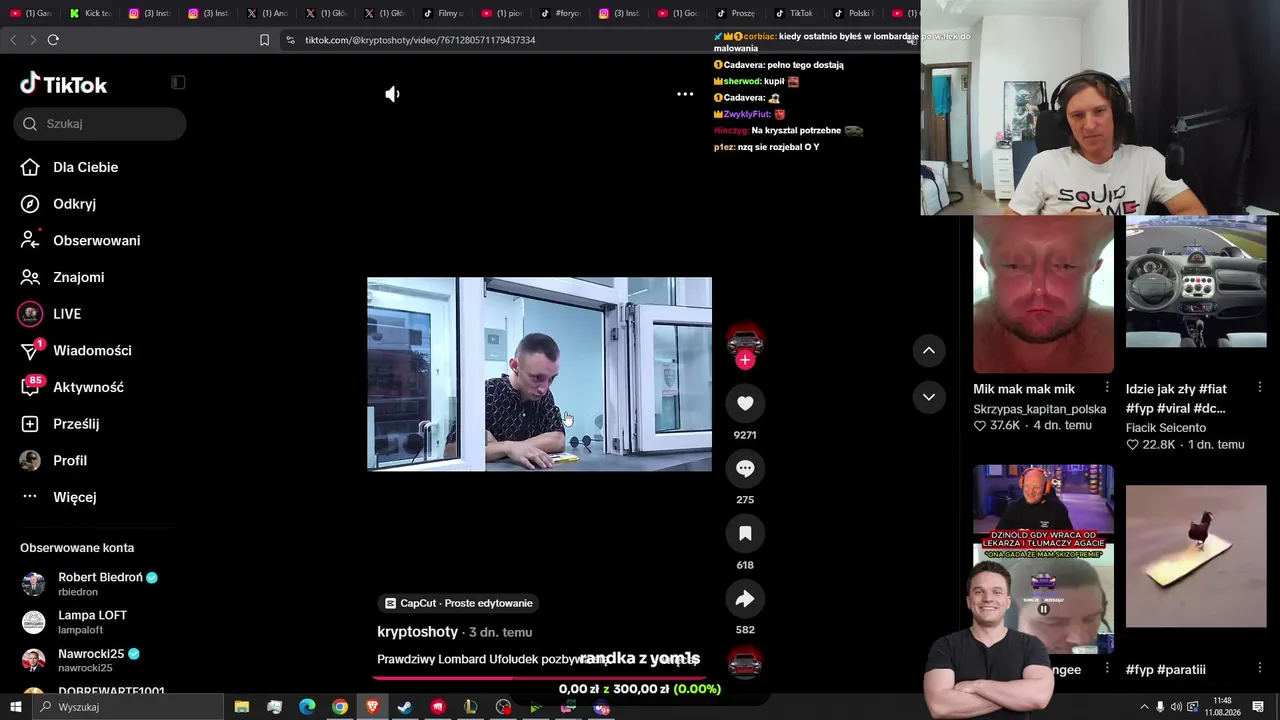
Task: Open comments with the speech bubble icon
Action: point(745,468)
